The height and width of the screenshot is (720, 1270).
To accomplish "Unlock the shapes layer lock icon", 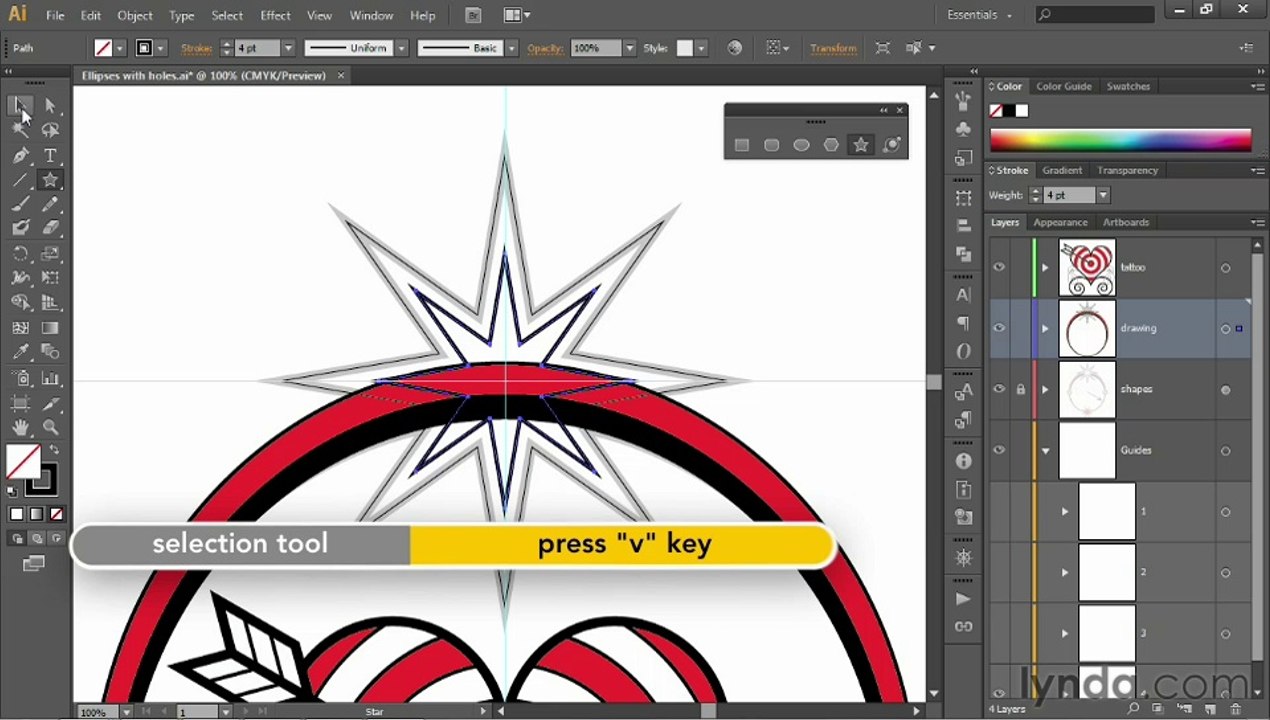I will (x=1021, y=389).
